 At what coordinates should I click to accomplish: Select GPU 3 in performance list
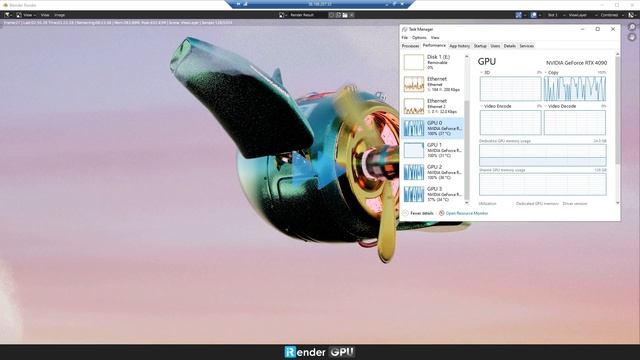[433, 194]
